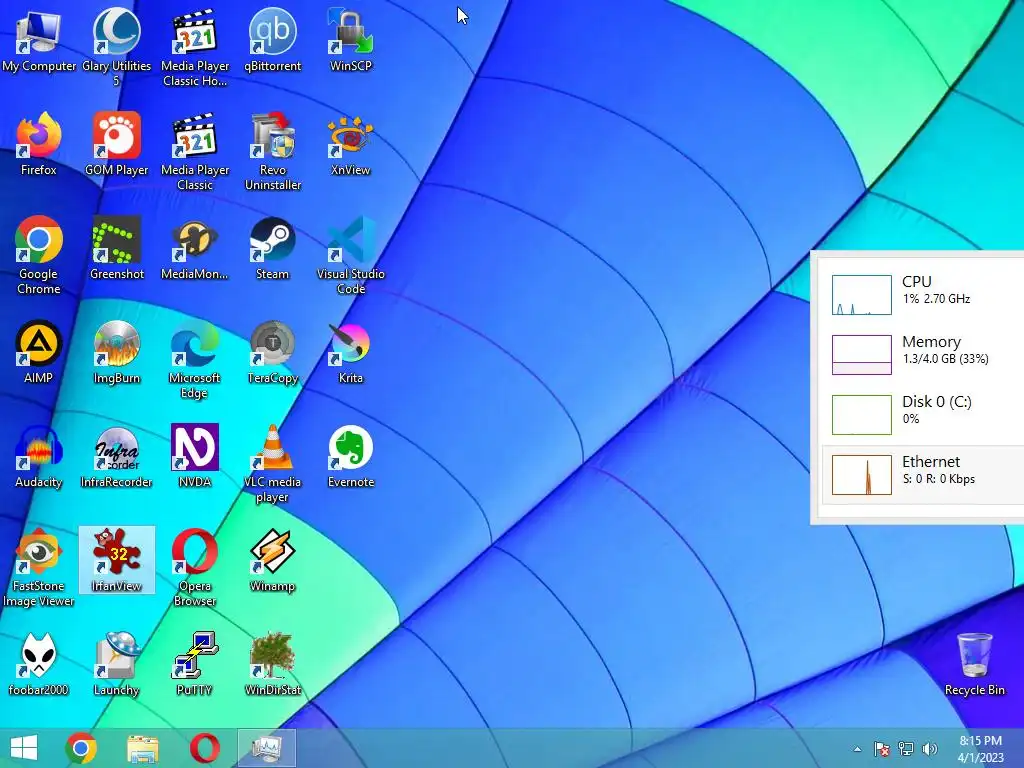Screen dimensions: 1024x768
Task: Show hidden system tray icons
Action: pyautogui.click(x=857, y=749)
